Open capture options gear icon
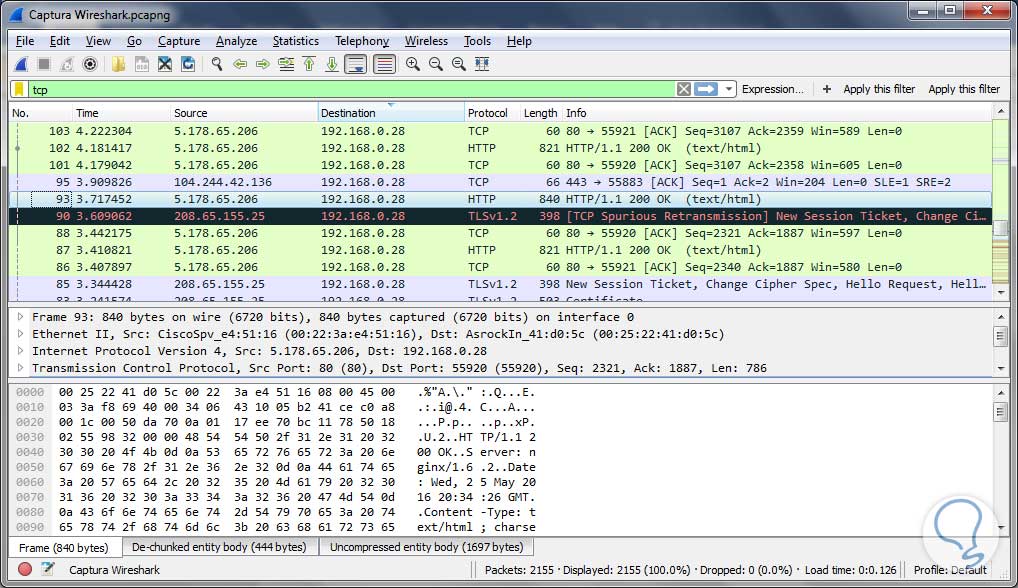The height and width of the screenshot is (588, 1018). [x=90, y=64]
